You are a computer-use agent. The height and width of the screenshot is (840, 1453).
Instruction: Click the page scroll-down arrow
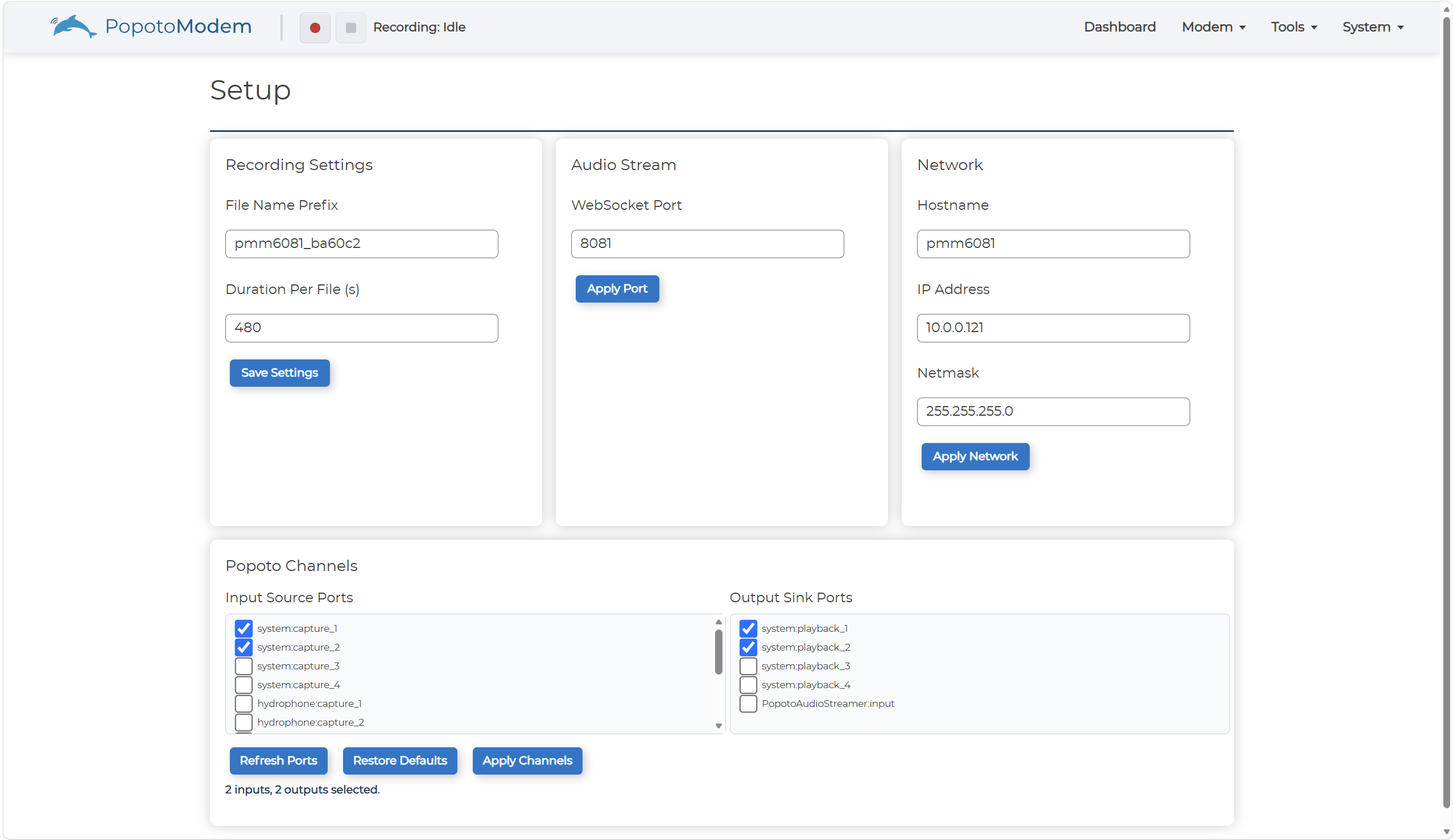pos(1447,832)
